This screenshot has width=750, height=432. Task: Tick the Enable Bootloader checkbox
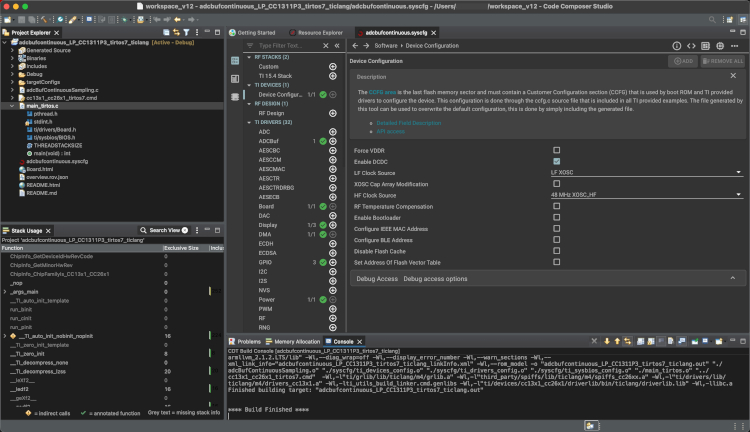click(x=557, y=217)
